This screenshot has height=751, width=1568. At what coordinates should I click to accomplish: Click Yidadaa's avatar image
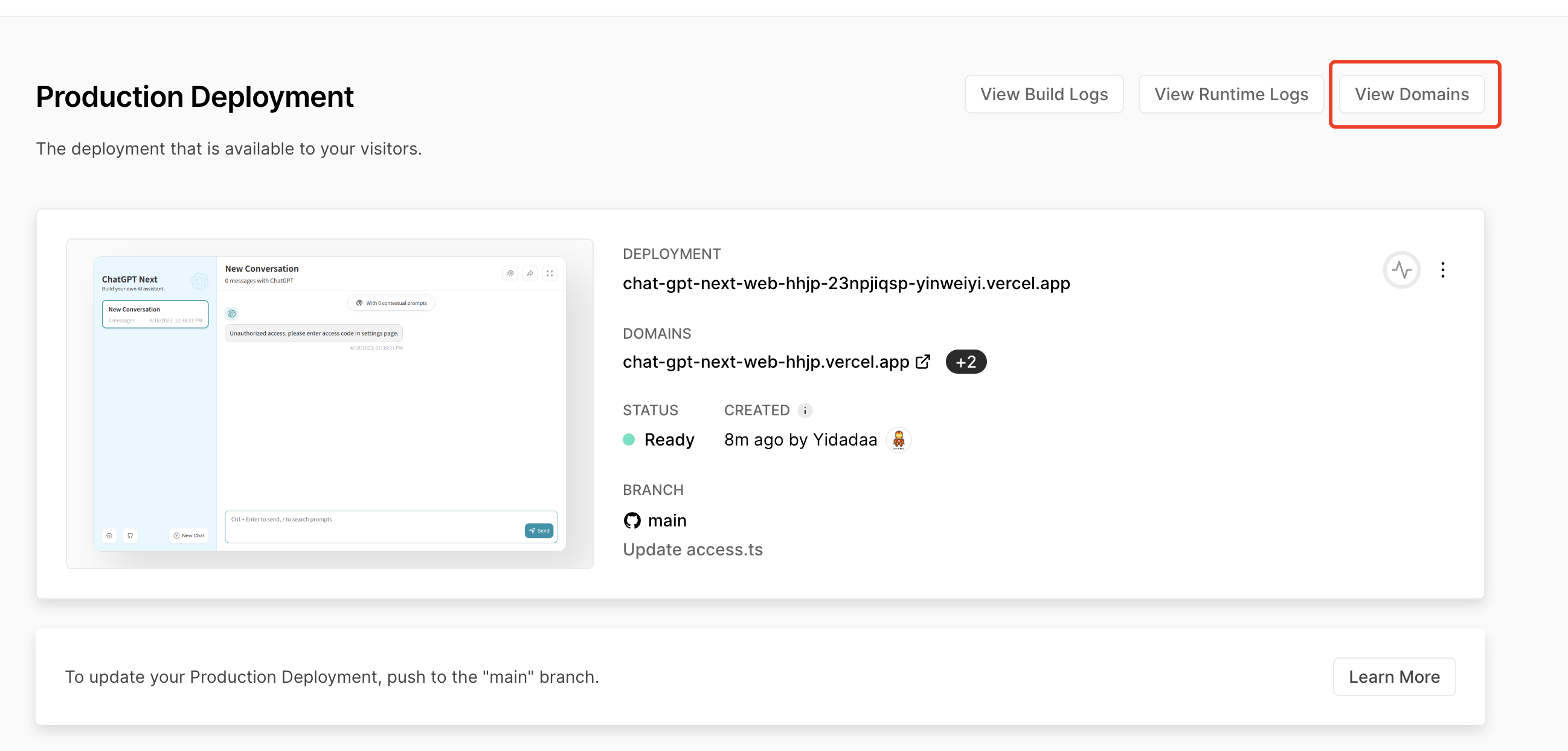tap(898, 439)
